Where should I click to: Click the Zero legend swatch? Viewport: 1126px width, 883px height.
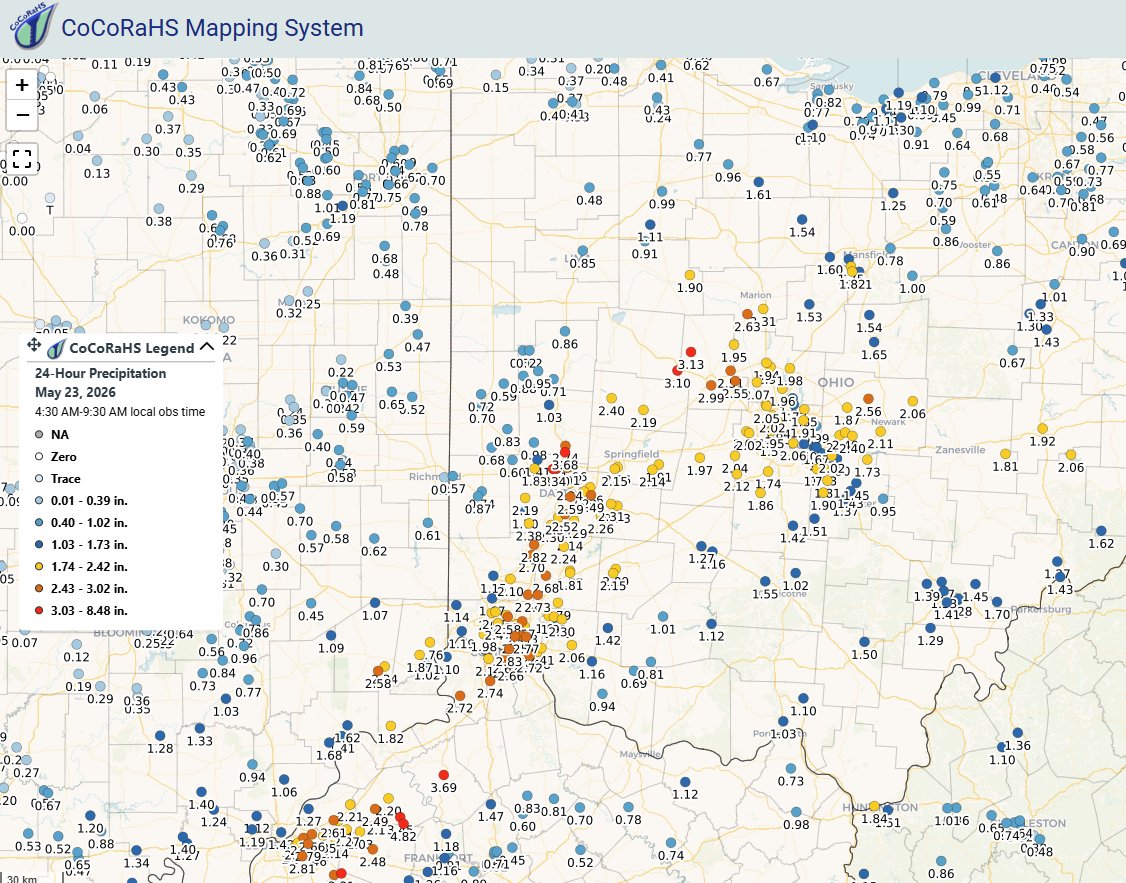[x=39, y=457]
